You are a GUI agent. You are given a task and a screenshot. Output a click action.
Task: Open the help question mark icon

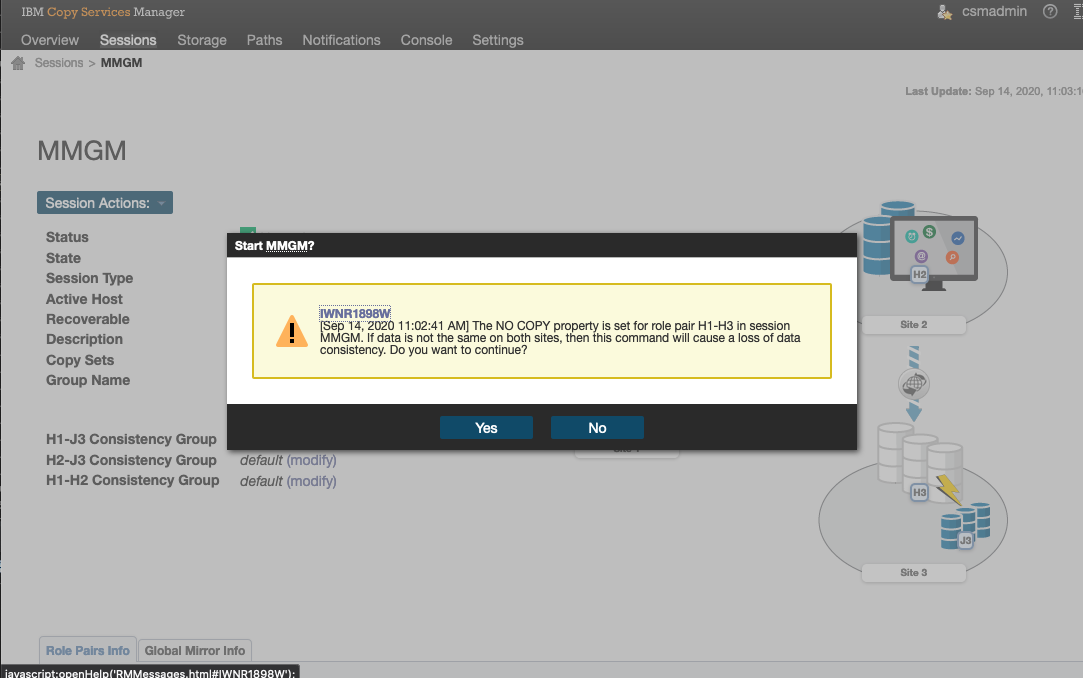1050,12
